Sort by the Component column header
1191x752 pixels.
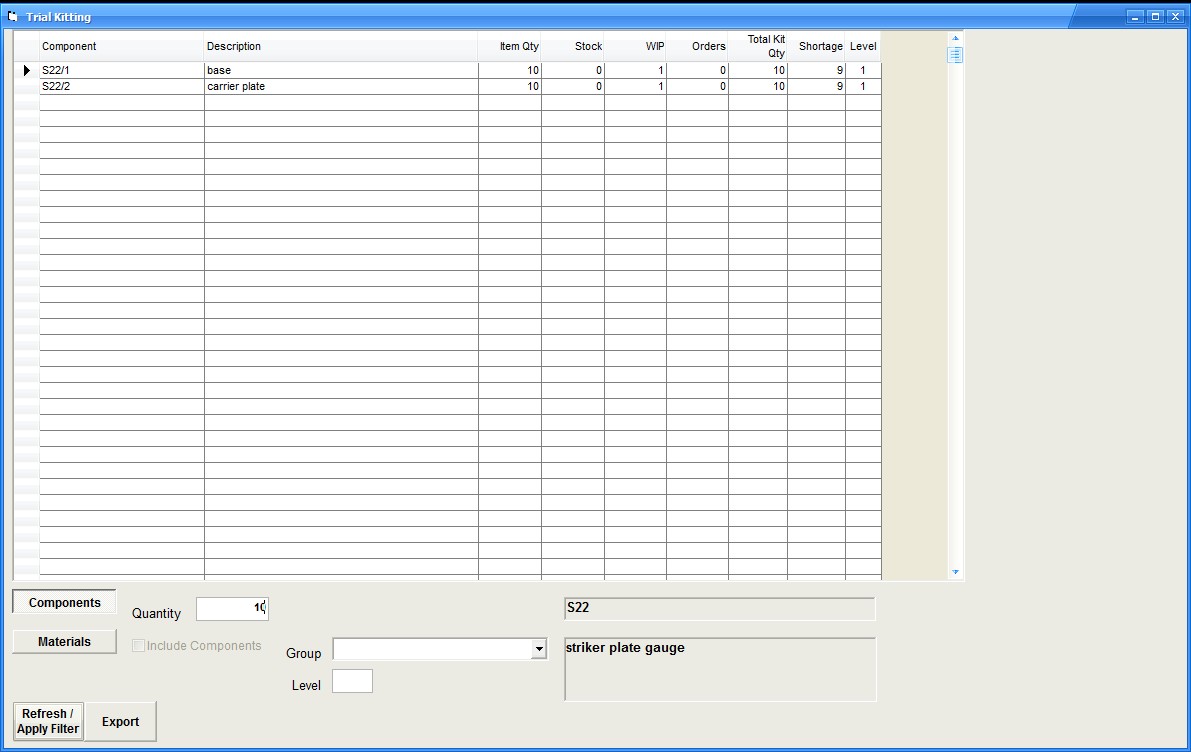click(121, 46)
